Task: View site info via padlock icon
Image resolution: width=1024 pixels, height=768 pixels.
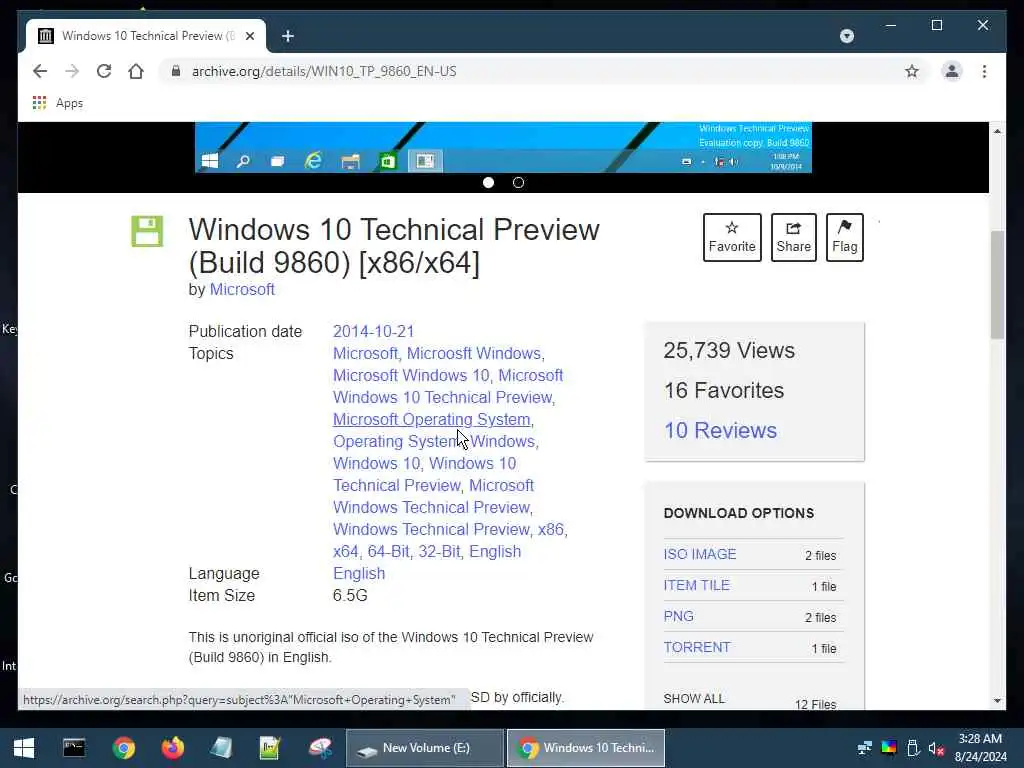Action: point(176,71)
